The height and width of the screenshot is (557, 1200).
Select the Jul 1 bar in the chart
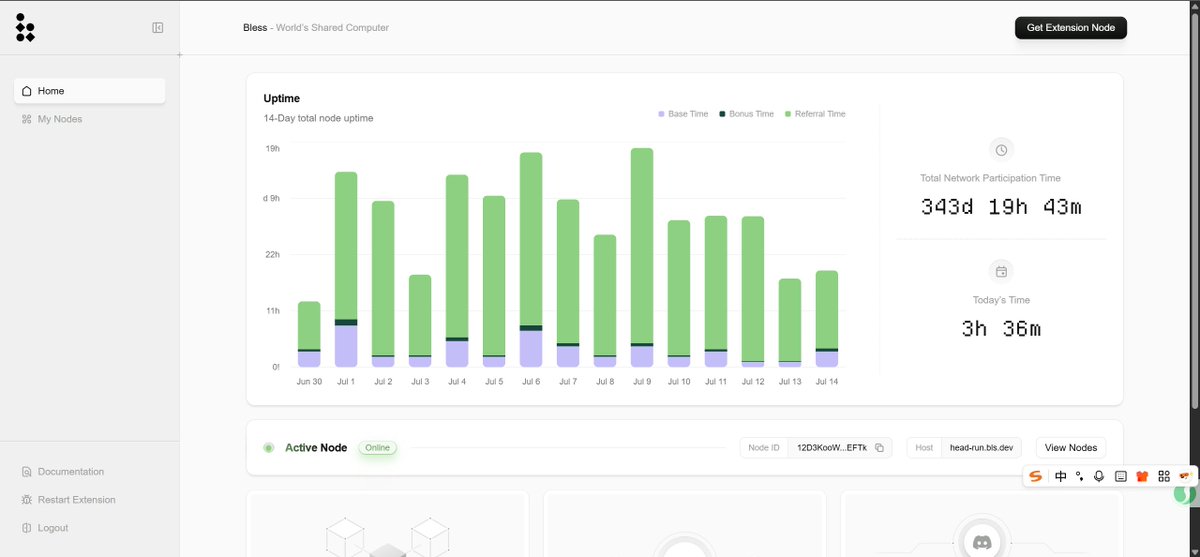[346, 270]
